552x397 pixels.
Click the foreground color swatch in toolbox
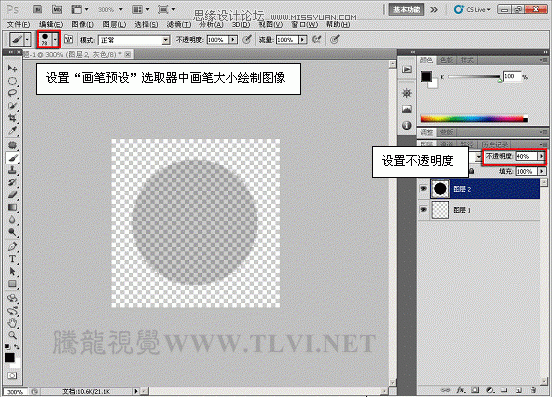pyautogui.click(x=10, y=358)
